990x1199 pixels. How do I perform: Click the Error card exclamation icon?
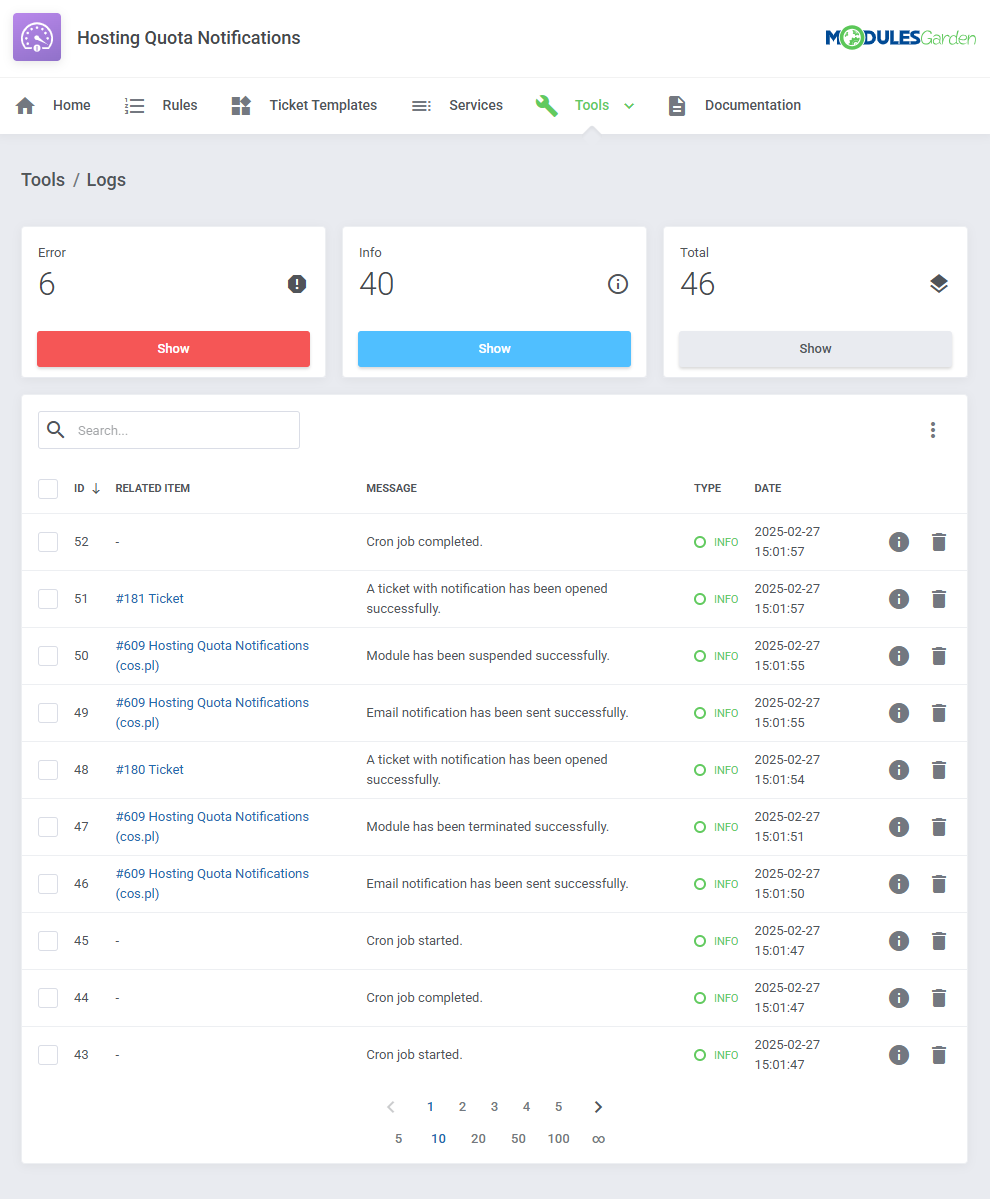pyautogui.click(x=297, y=284)
